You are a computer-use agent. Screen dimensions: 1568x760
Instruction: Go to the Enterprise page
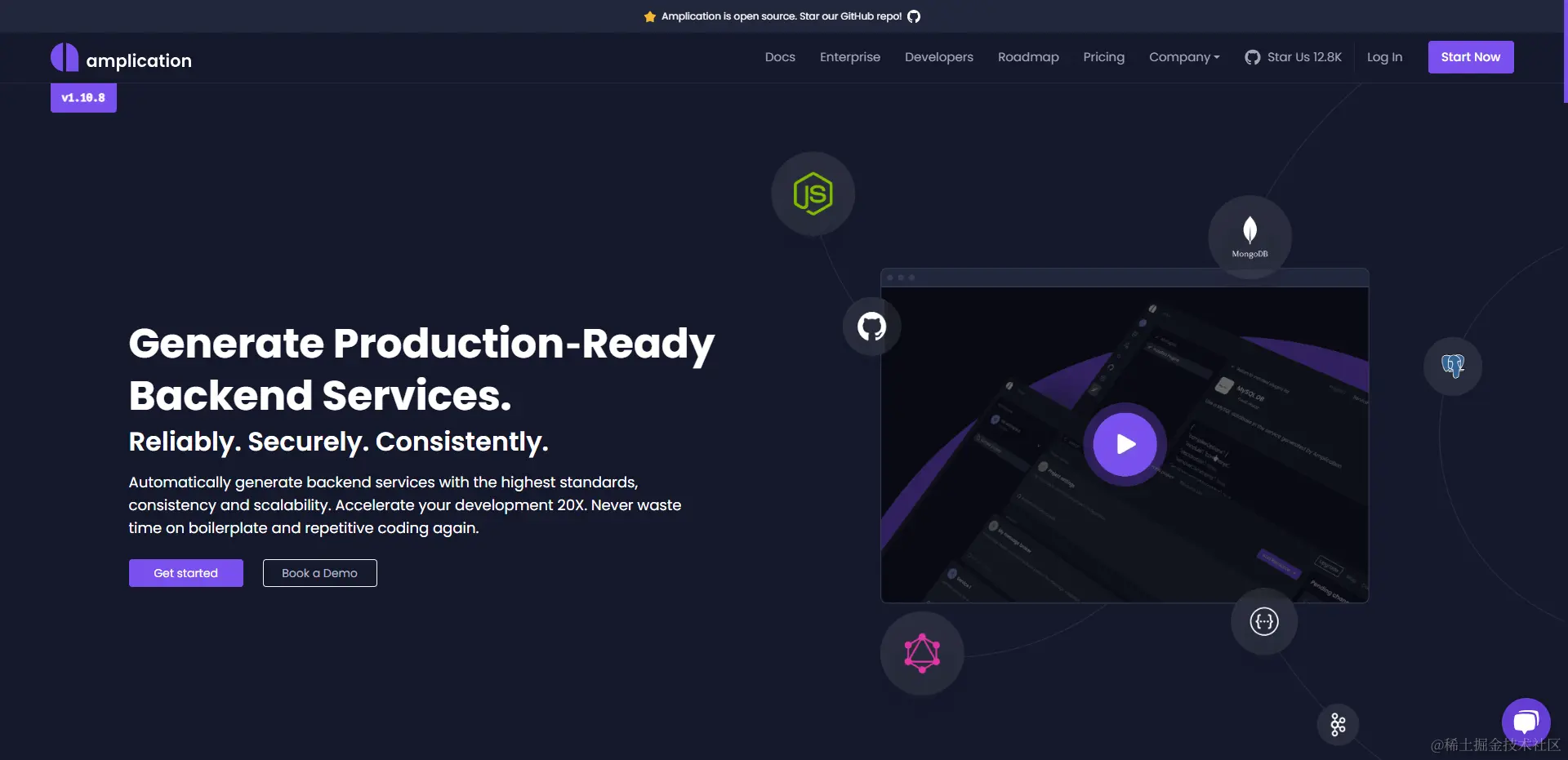(x=850, y=57)
